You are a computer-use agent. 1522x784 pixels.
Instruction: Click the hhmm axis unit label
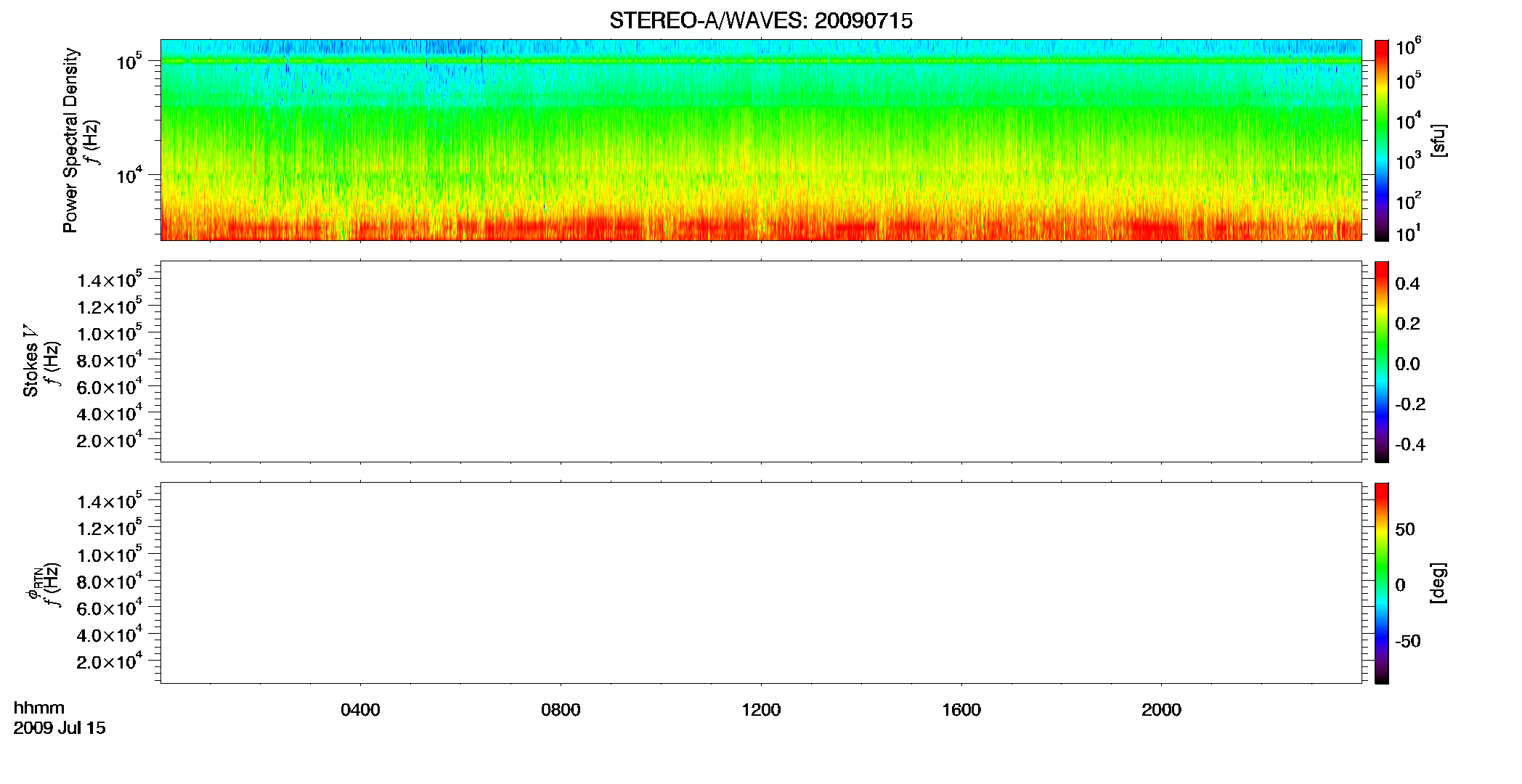(x=38, y=708)
